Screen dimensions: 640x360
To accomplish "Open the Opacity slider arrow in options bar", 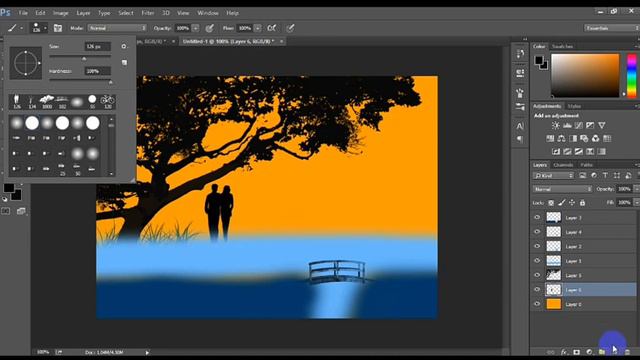I will (x=195, y=28).
